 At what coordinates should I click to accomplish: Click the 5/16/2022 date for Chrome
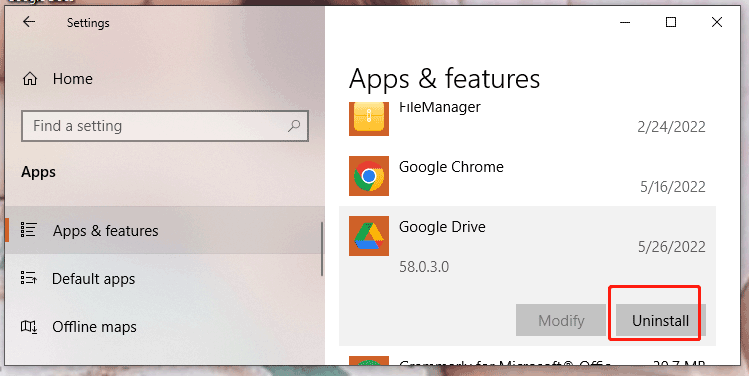673,187
